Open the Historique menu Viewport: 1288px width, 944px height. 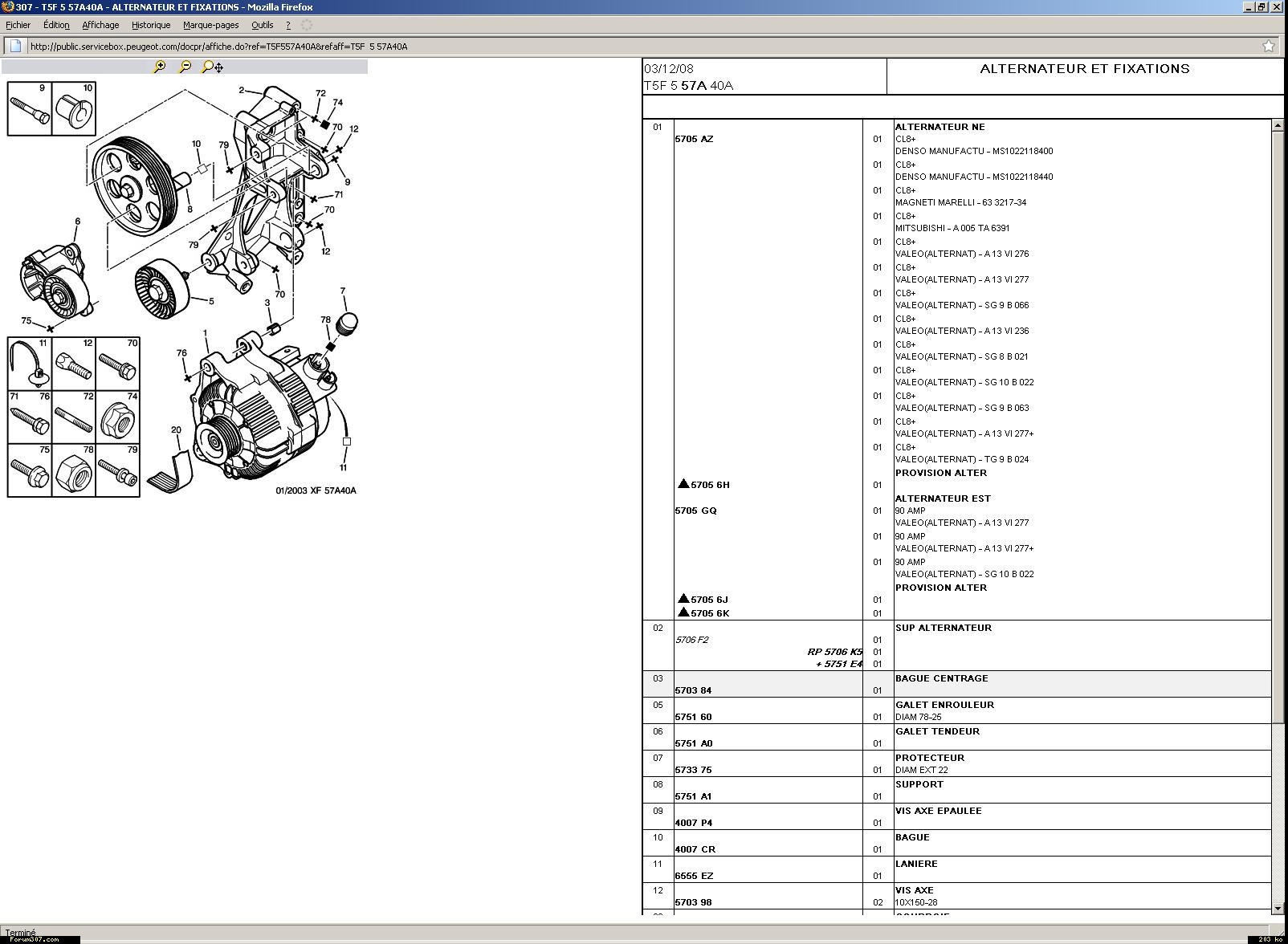click(x=151, y=25)
